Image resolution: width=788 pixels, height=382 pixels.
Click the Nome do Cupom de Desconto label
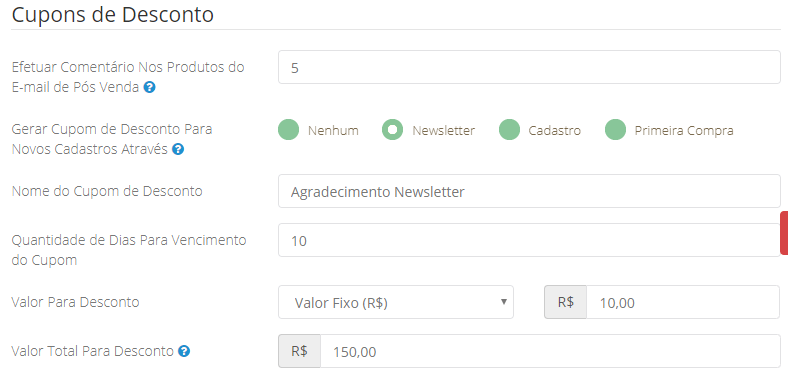pyautogui.click(x=107, y=191)
